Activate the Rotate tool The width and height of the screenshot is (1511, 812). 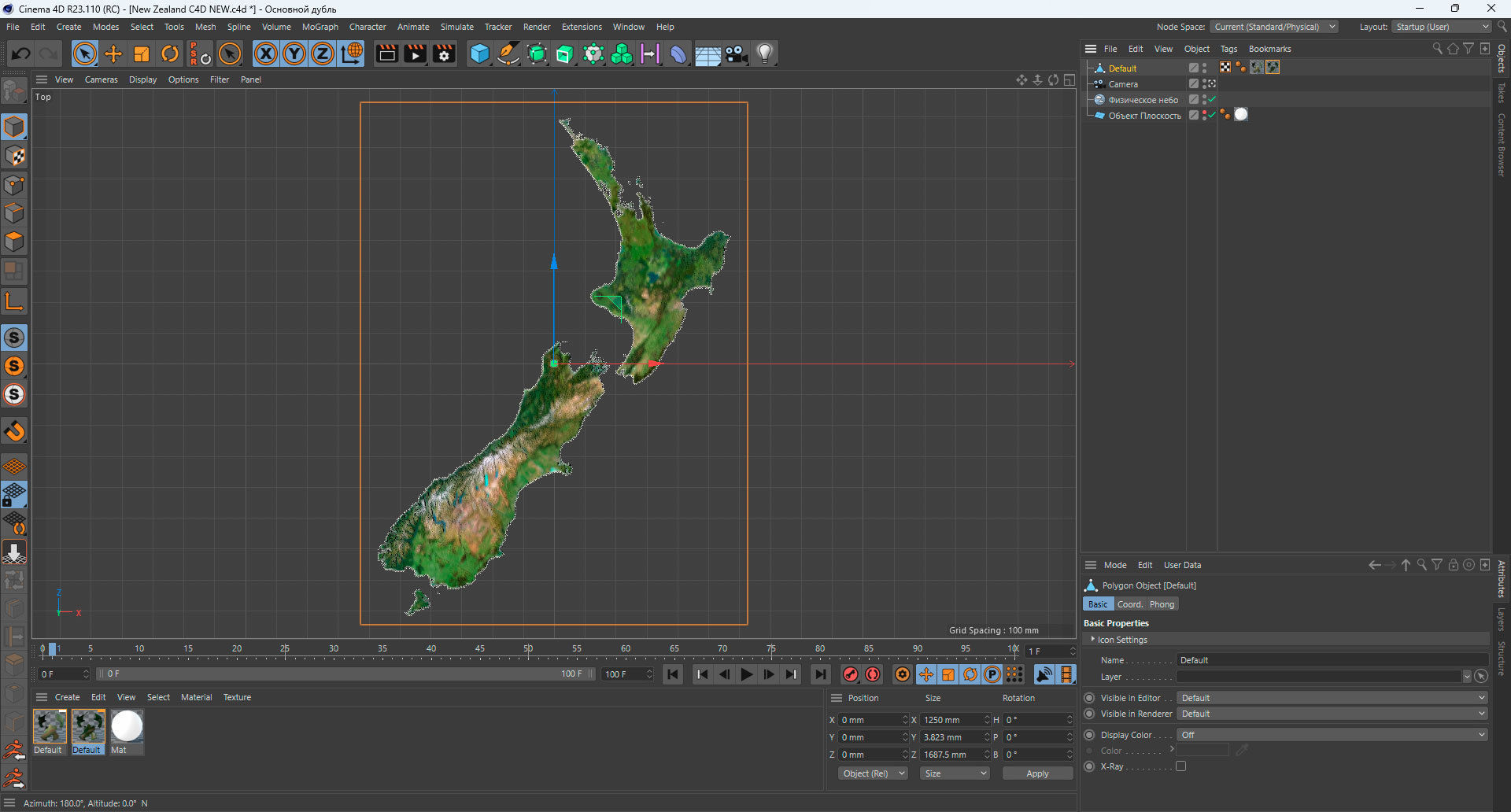coord(170,54)
